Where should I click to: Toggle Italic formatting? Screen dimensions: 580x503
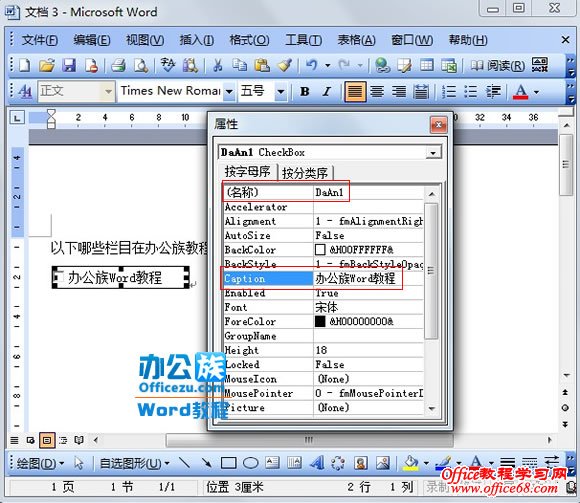pyautogui.click(x=326, y=91)
